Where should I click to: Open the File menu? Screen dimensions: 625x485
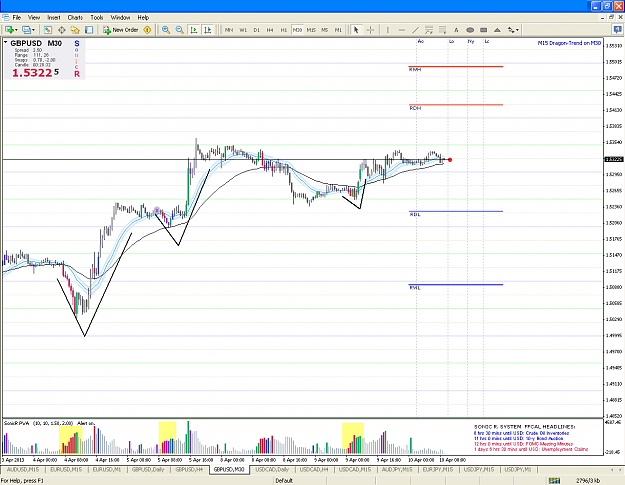[x=17, y=18]
